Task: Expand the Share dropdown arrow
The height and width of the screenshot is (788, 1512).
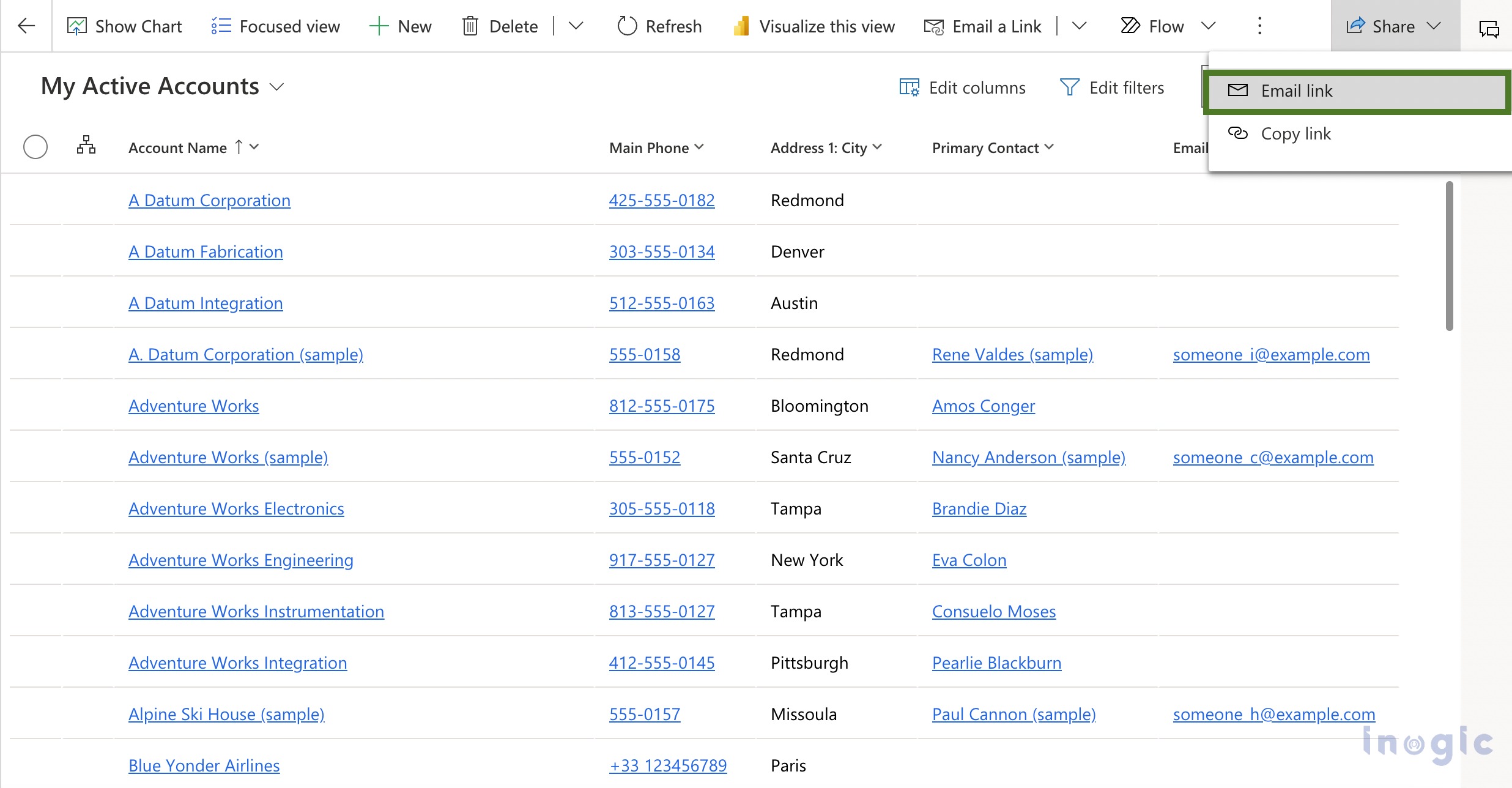Action: 1436,27
